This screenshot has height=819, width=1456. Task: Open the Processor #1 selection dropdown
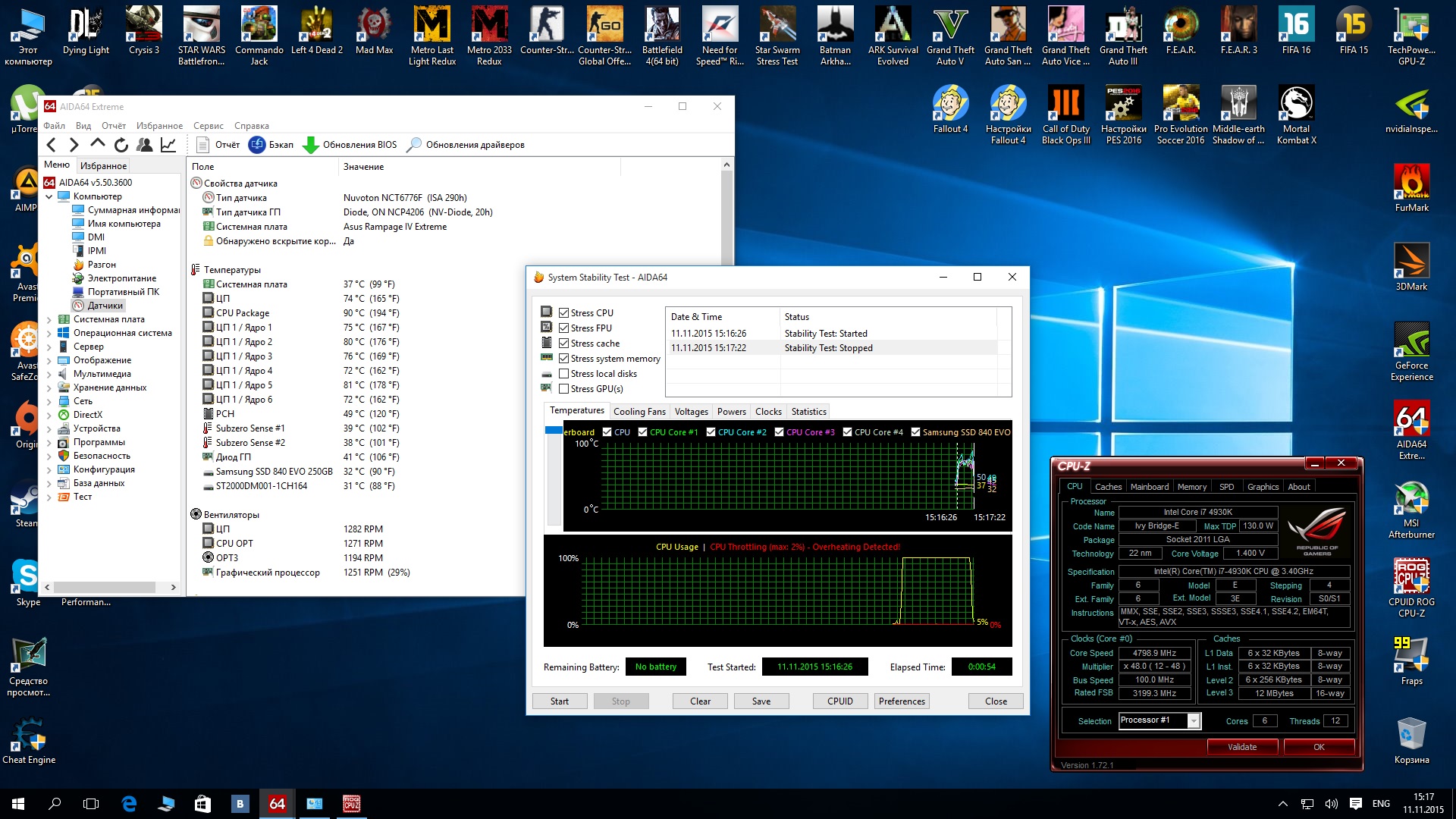(1194, 720)
